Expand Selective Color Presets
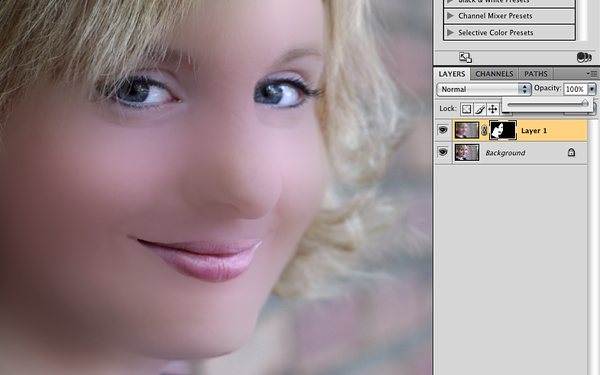 tap(509, 33)
